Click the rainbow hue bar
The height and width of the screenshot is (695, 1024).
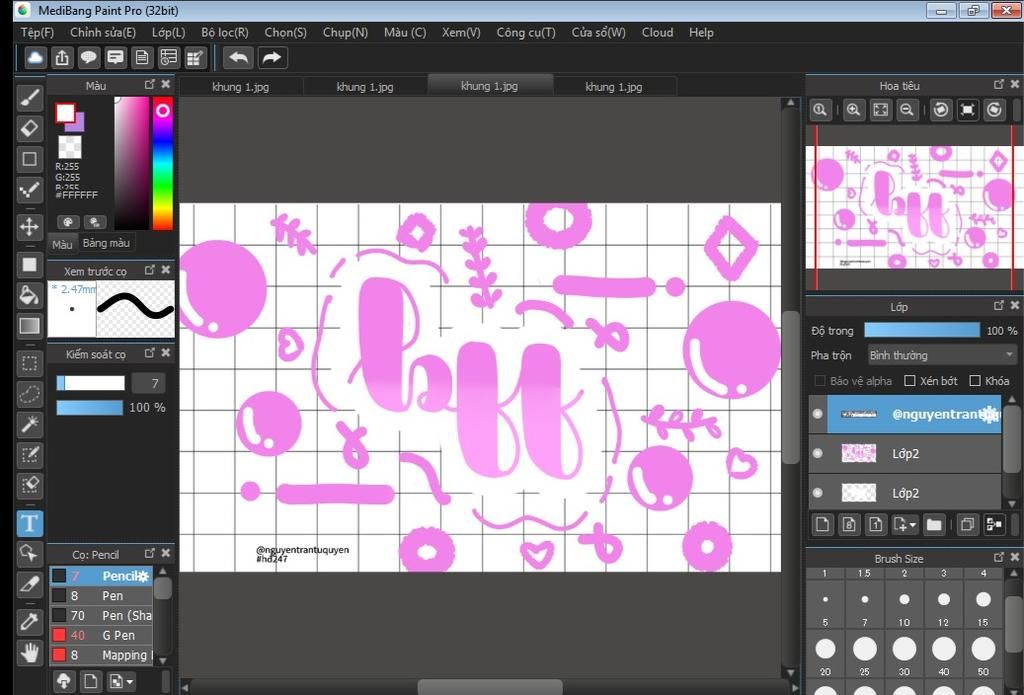click(163, 163)
